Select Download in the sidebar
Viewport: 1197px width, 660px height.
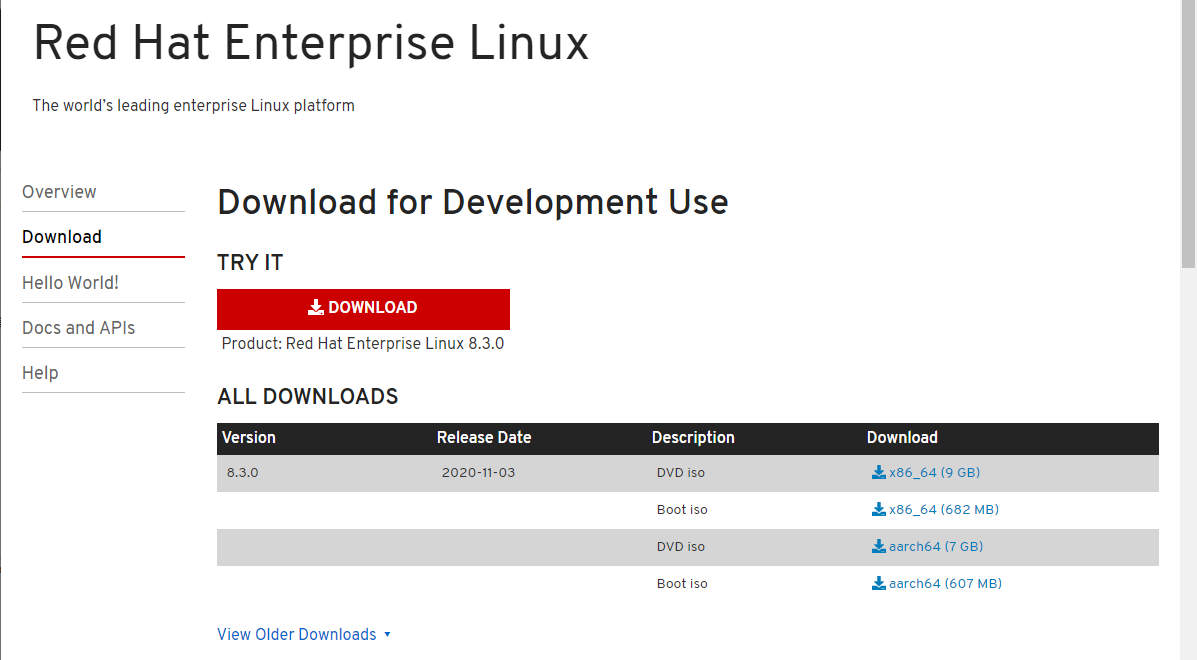tap(62, 237)
